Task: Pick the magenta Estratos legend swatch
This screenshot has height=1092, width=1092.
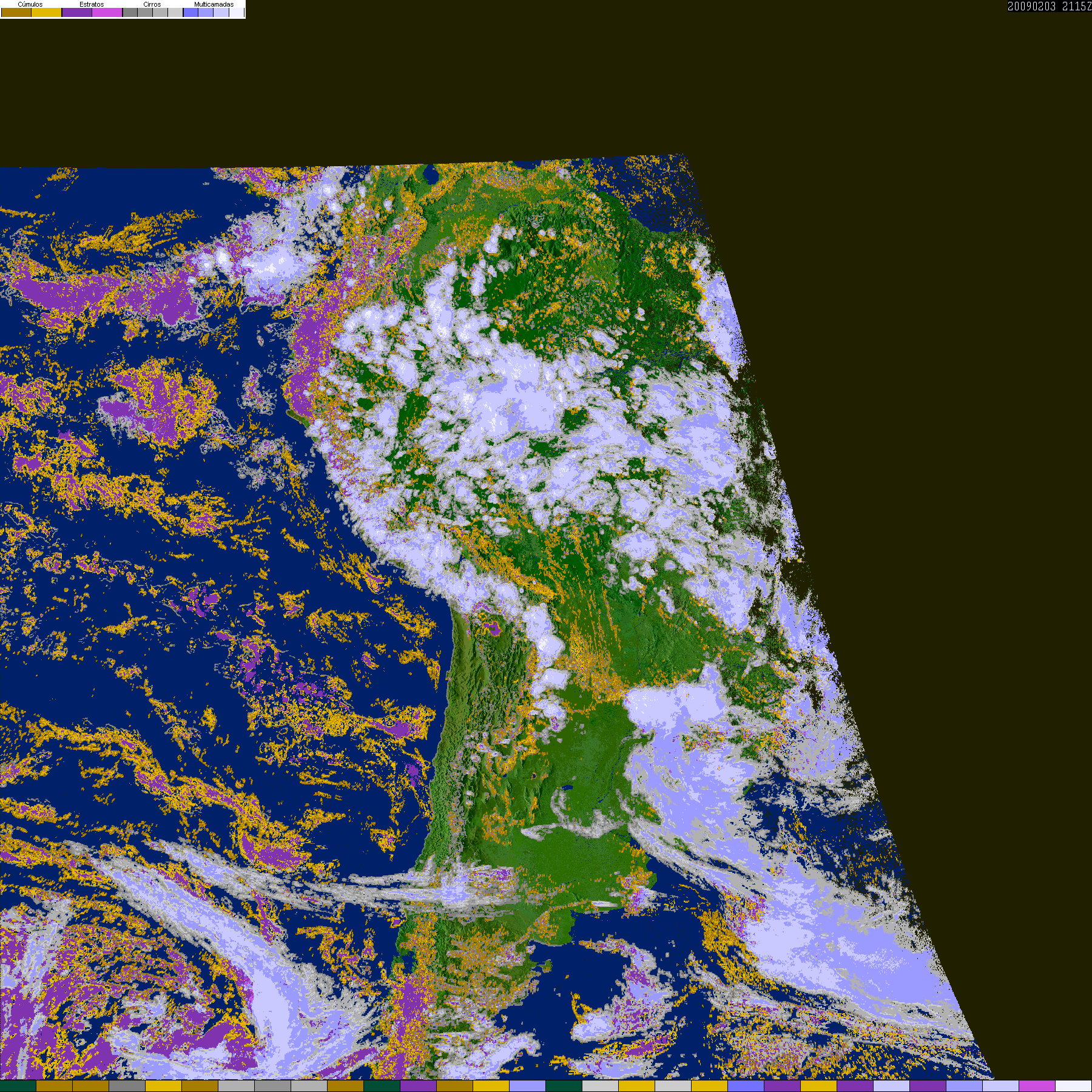Action: [x=107, y=12]
